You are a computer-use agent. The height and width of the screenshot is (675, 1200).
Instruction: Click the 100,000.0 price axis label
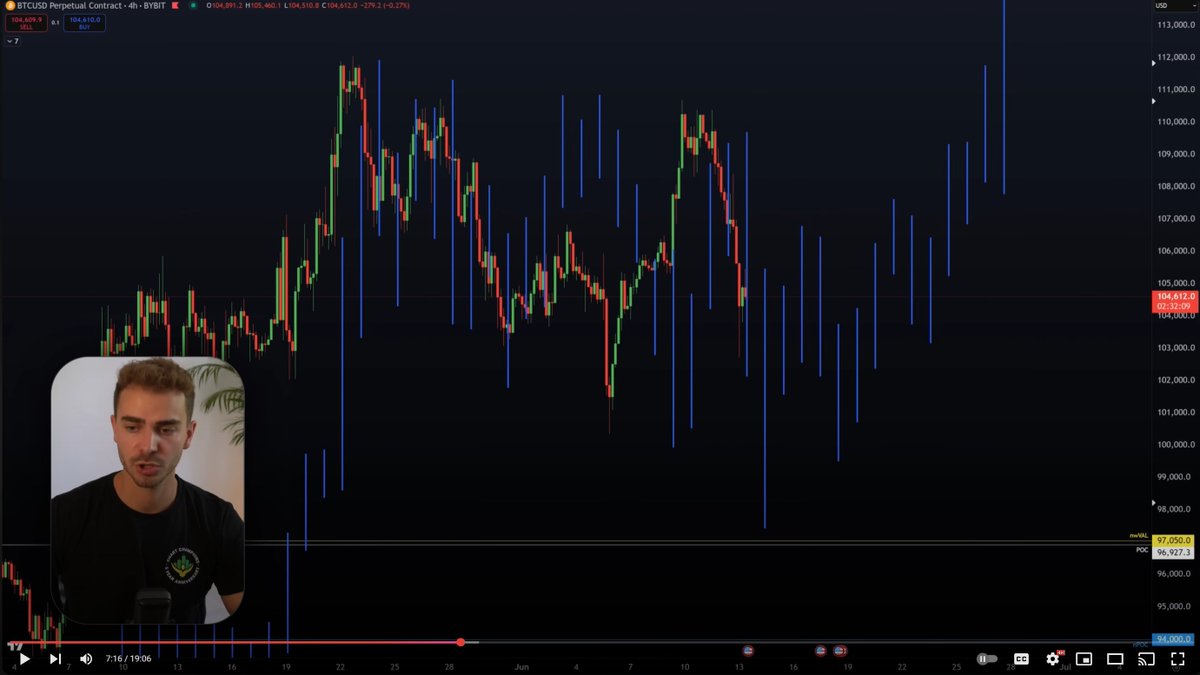(x=1174, y=445)
